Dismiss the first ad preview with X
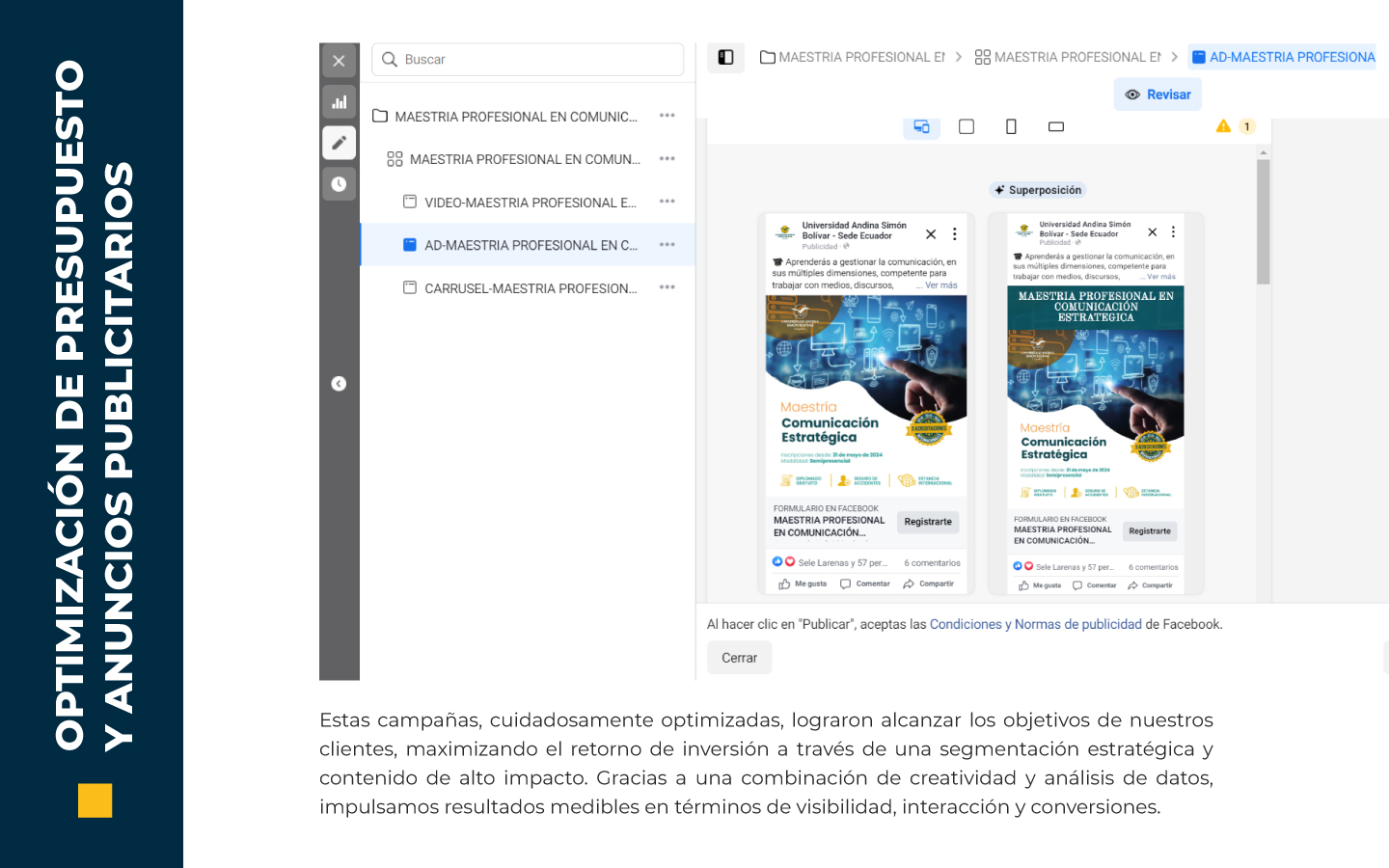1389x868 pixels. pos(931,234)
